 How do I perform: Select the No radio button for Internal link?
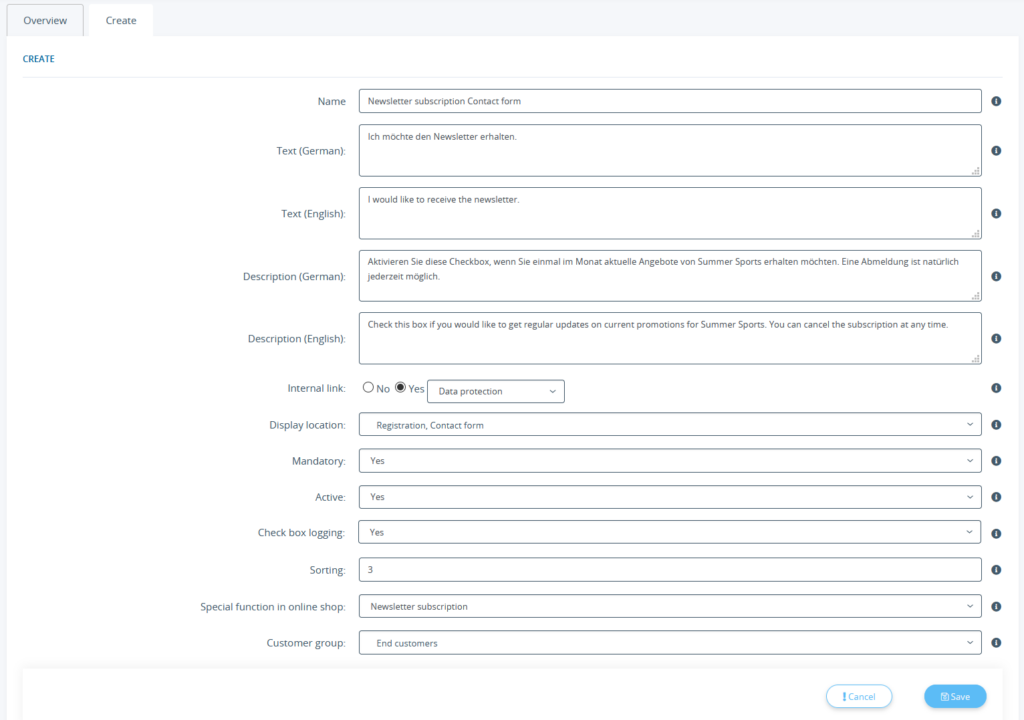click(369, 387)
